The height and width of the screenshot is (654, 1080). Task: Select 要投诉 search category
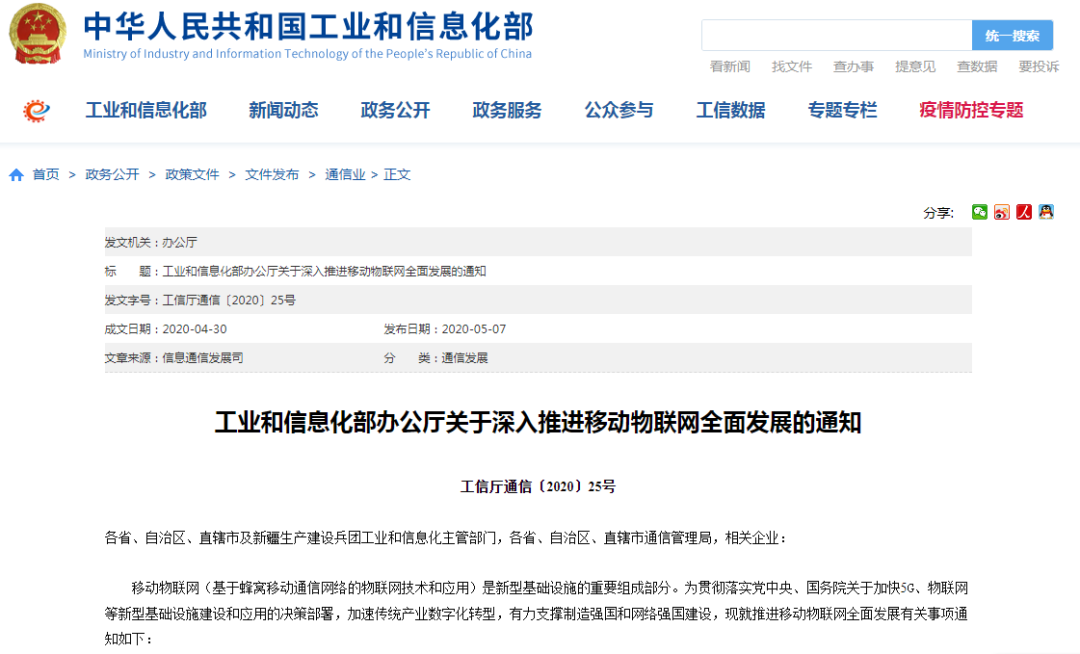(x=1039, y=67)
